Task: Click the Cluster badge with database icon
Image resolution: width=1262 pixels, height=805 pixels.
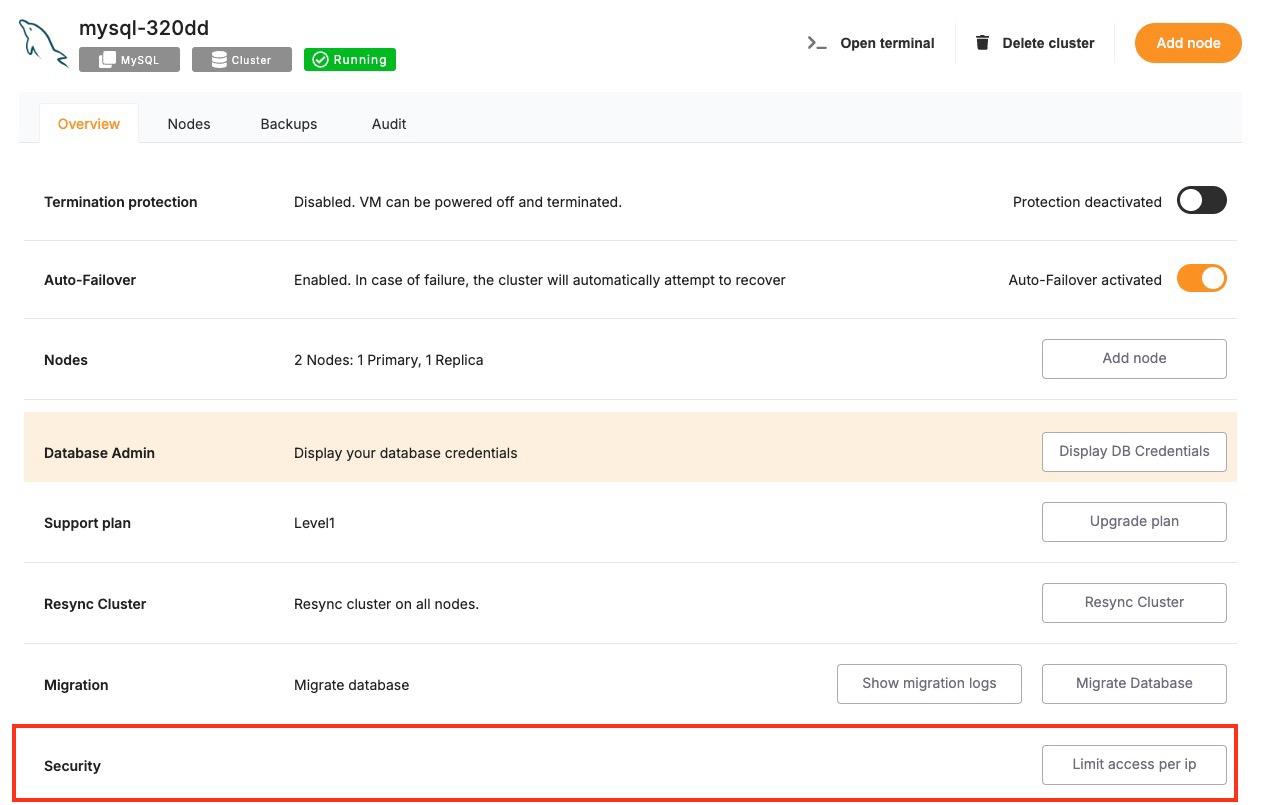Action: tap(241, 59)
